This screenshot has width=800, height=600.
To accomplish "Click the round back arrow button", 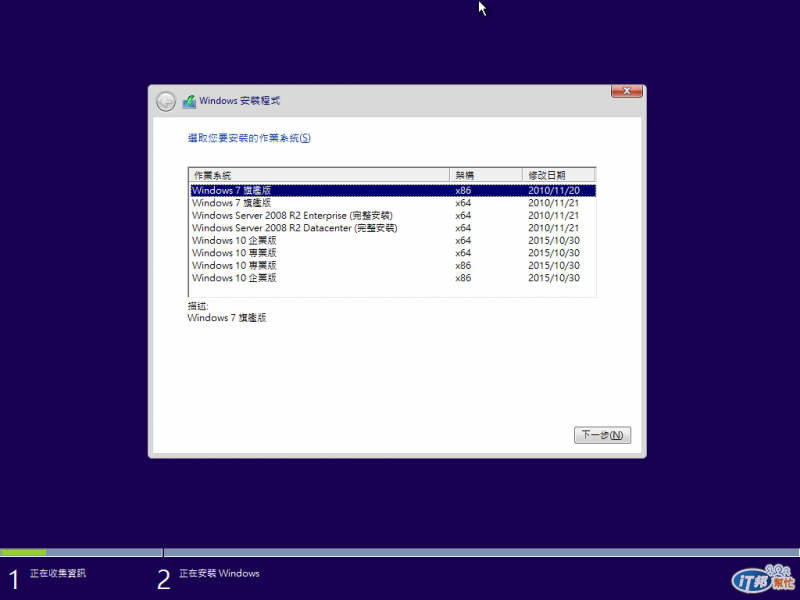I will coord(166,102).
